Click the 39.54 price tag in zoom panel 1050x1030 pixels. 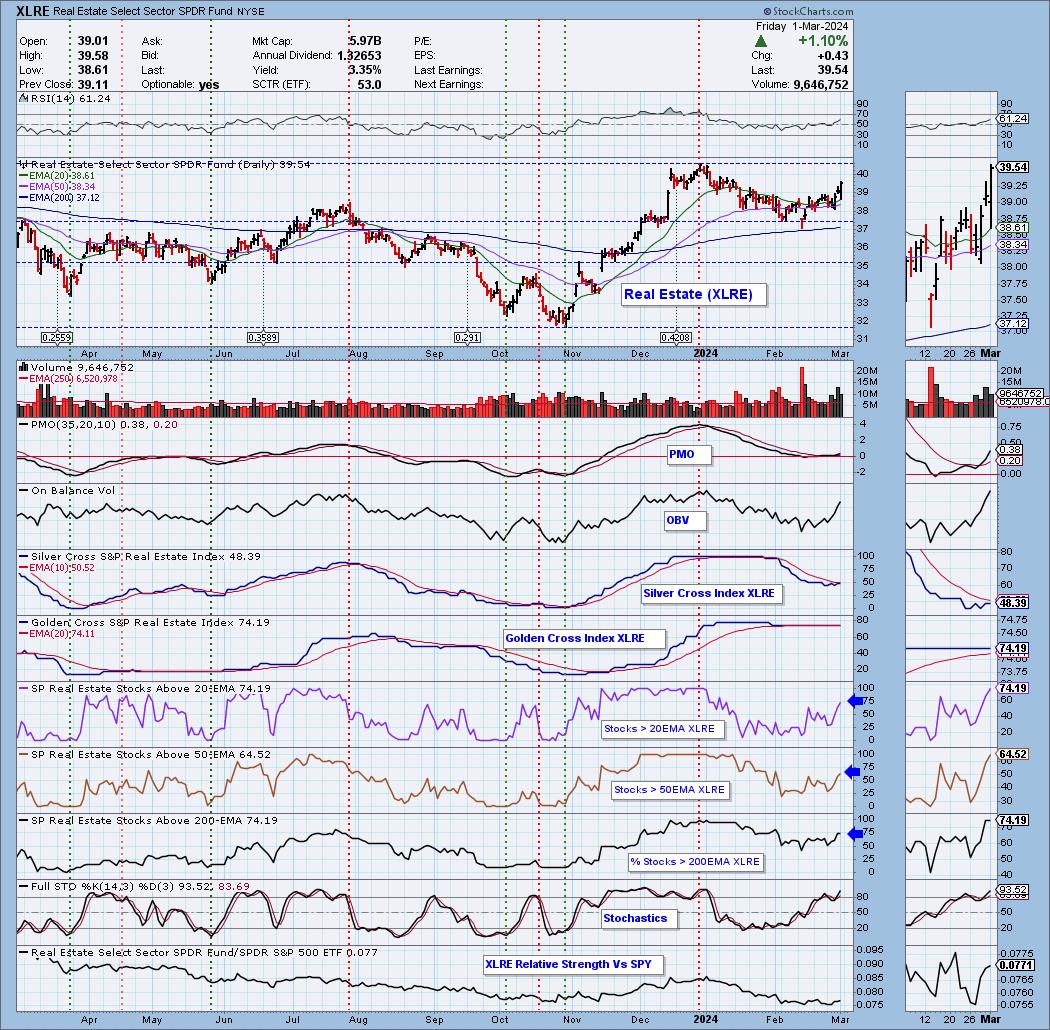[1012, 167]
